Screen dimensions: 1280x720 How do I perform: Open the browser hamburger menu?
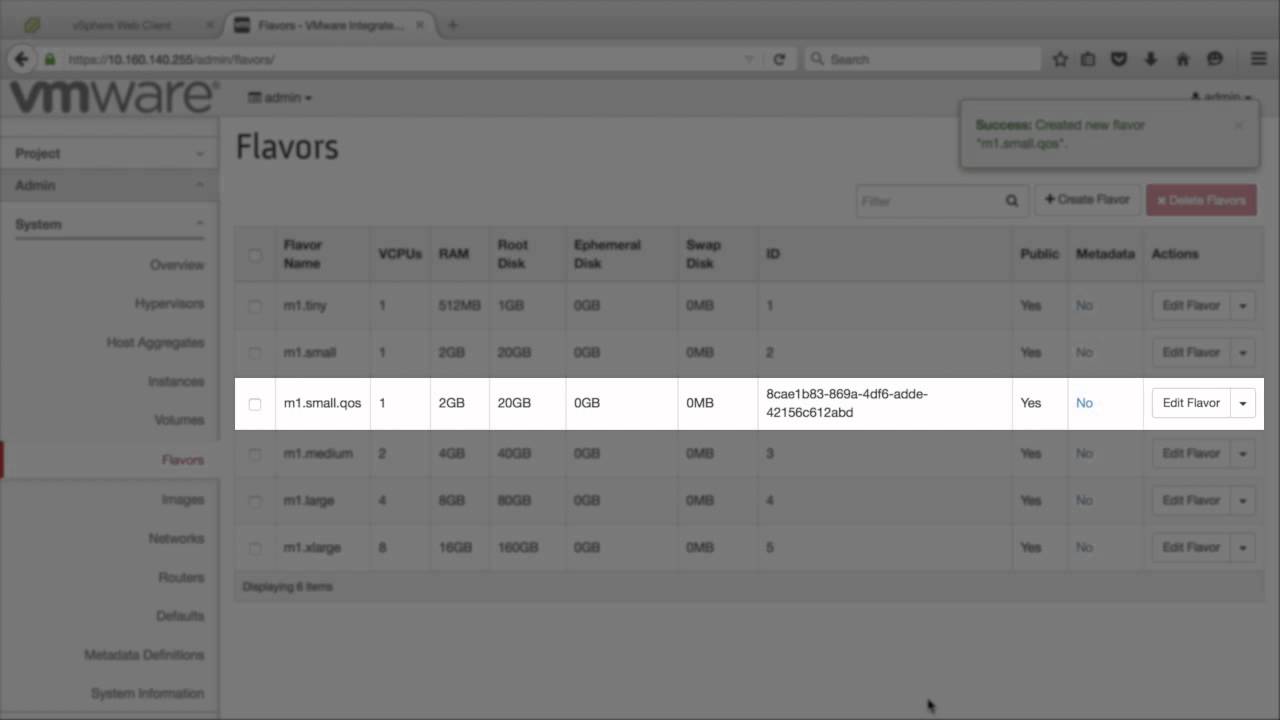coord(1259,59)
